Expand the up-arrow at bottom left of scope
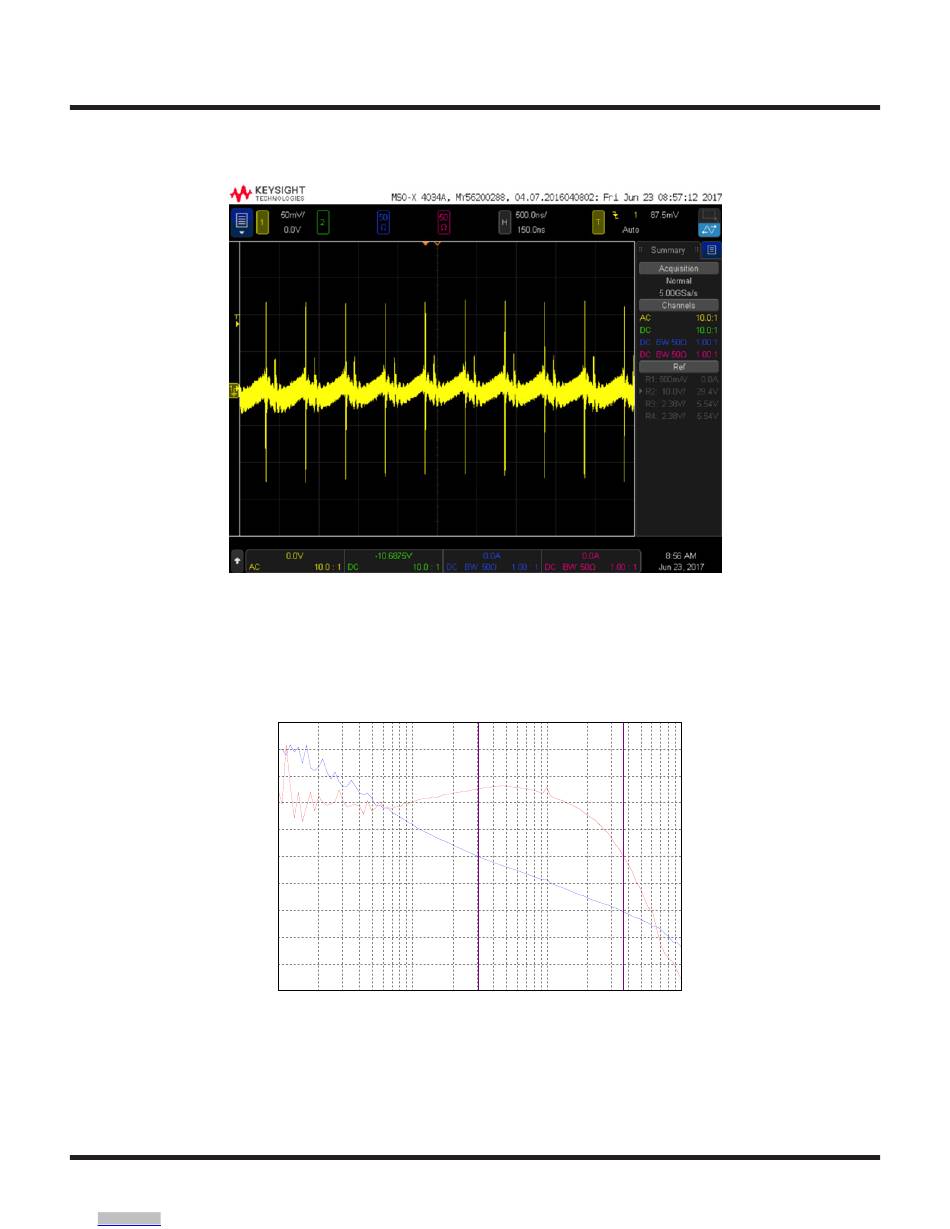The image size is (950, 1229). (x=237, y=561)
